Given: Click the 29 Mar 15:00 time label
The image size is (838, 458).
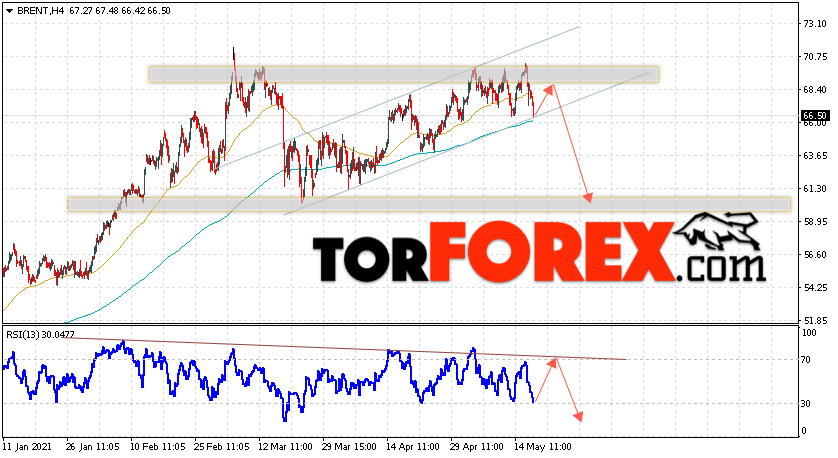Looking at the screenshot, I should click(x=350, y=447).
